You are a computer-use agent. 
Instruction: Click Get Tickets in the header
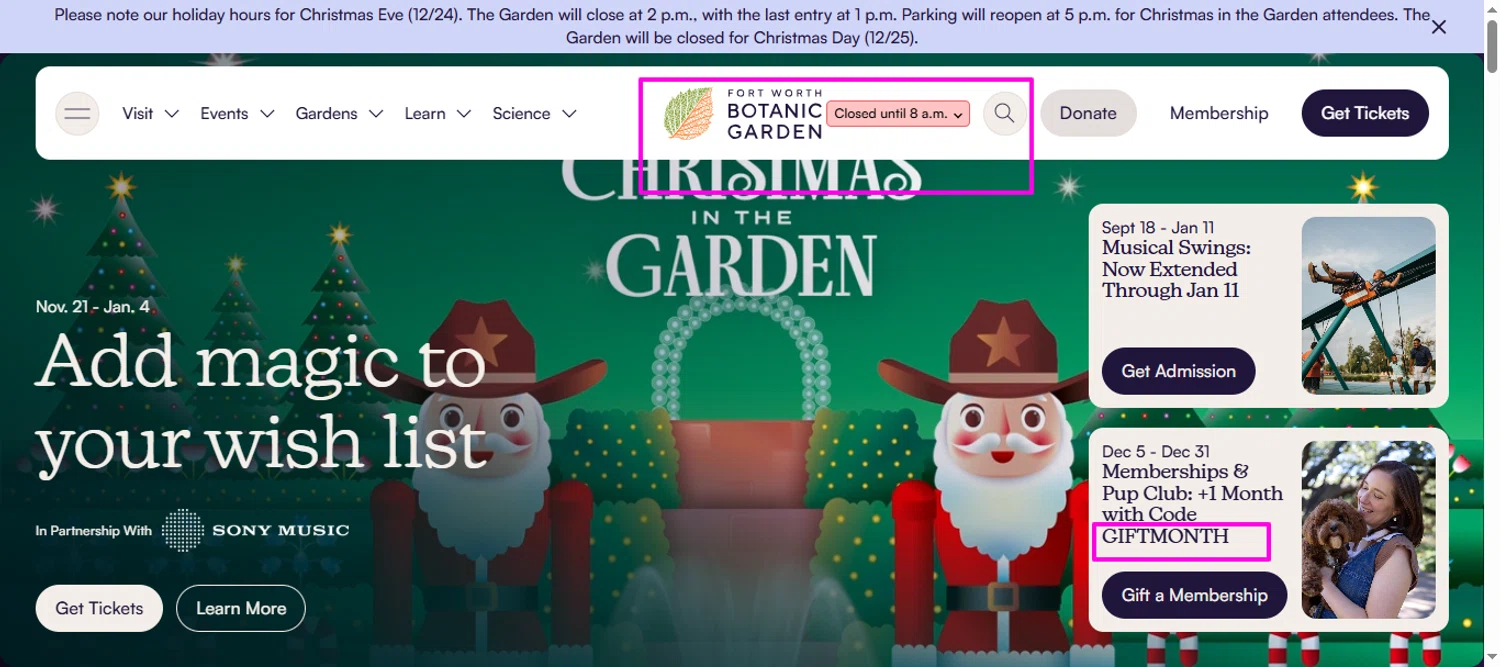[x=1365, y=113]
